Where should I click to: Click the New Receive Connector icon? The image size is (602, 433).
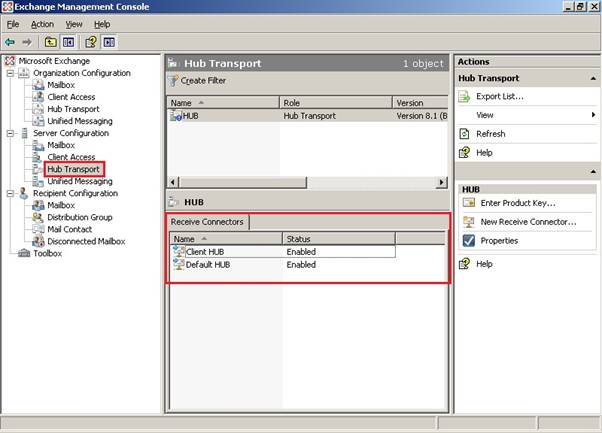pyautogui.click(x=469, y=221)
